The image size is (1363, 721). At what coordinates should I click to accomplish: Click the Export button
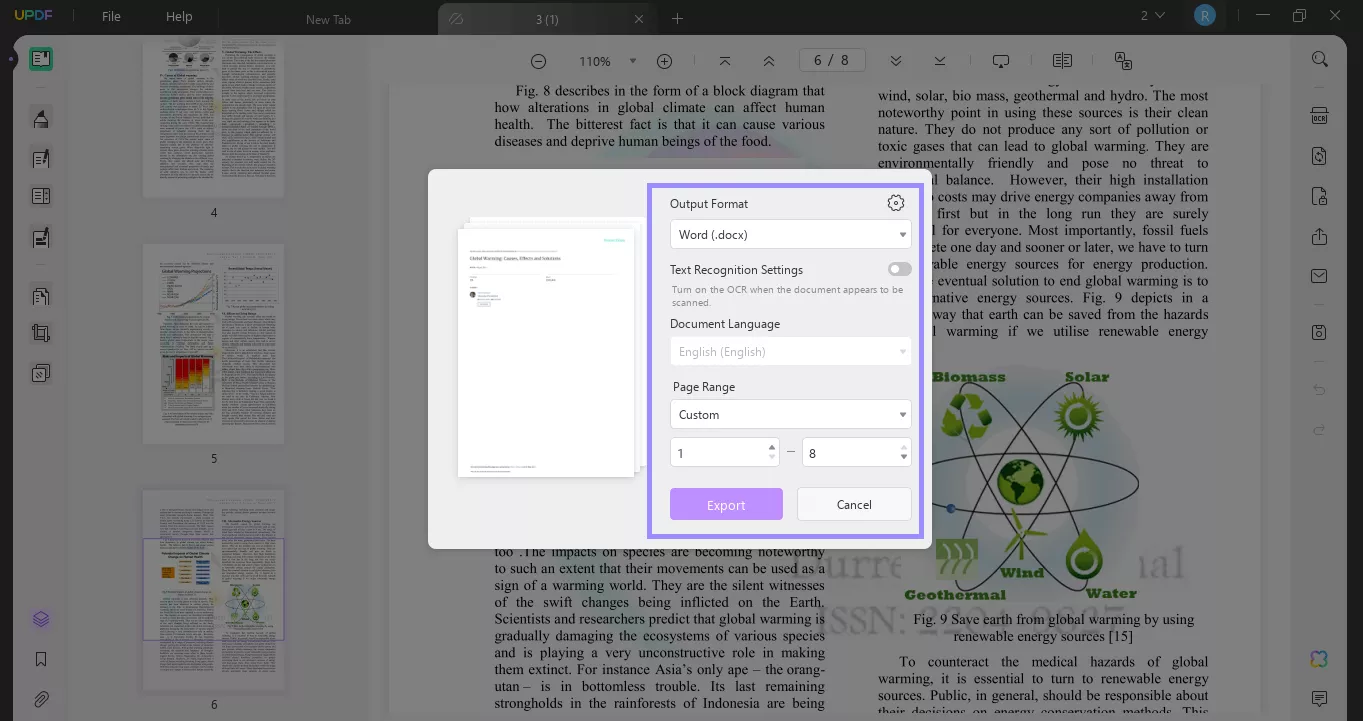click(x=726, y=504)
